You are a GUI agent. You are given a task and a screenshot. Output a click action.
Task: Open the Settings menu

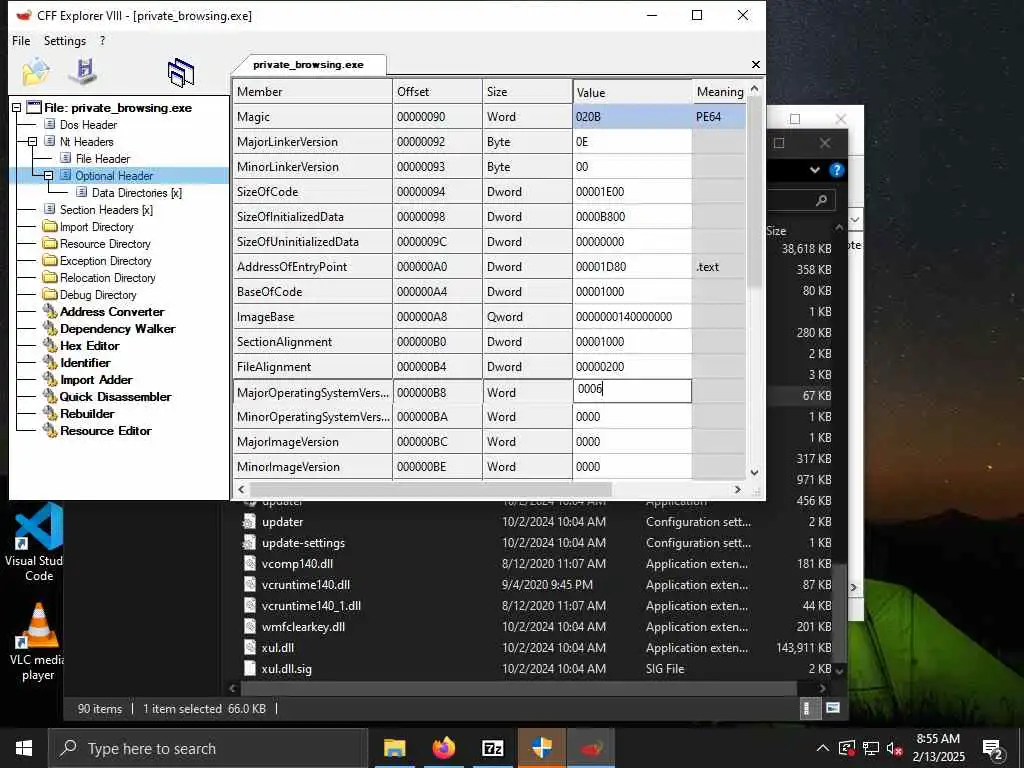(65, 40)
